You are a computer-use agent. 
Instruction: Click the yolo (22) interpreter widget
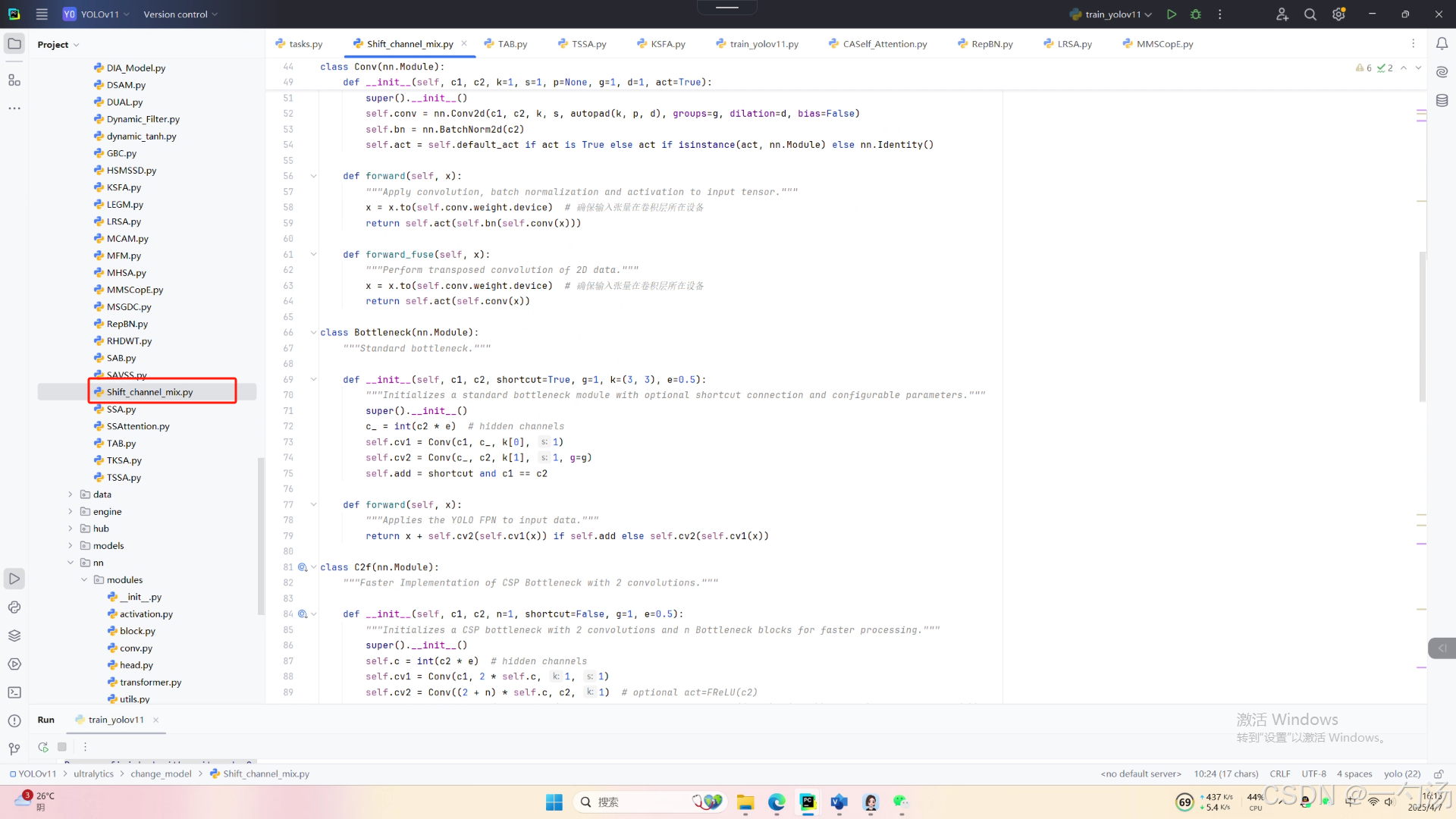pos(1401,774)
